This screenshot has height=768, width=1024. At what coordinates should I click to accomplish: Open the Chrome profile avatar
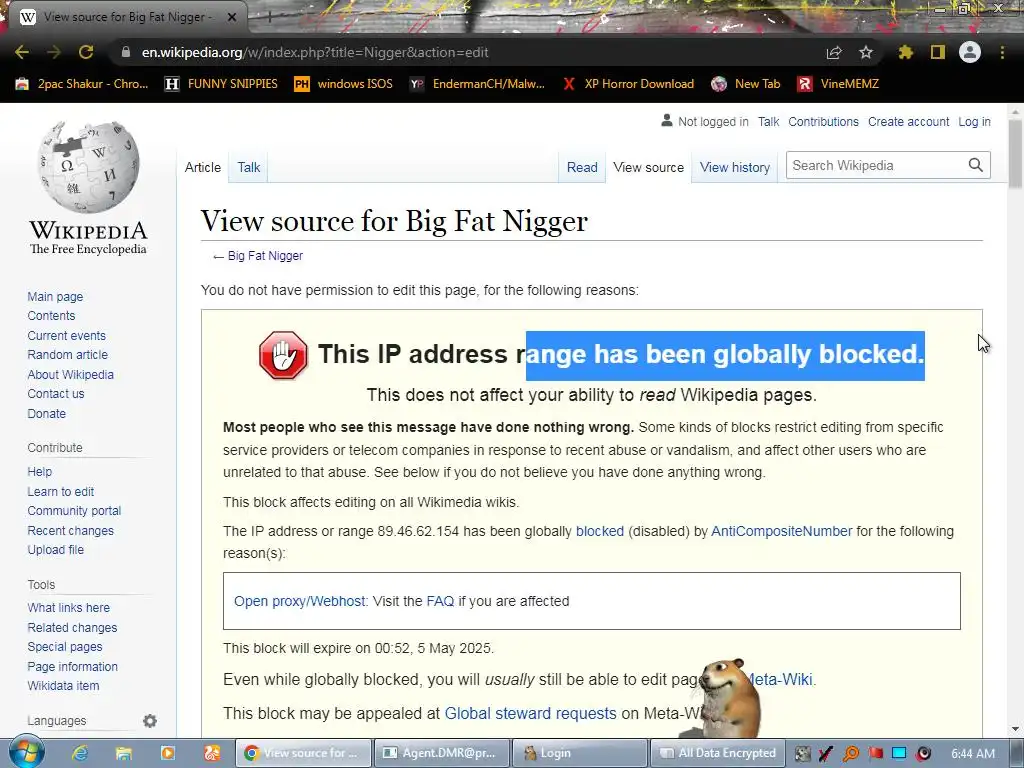970,52
